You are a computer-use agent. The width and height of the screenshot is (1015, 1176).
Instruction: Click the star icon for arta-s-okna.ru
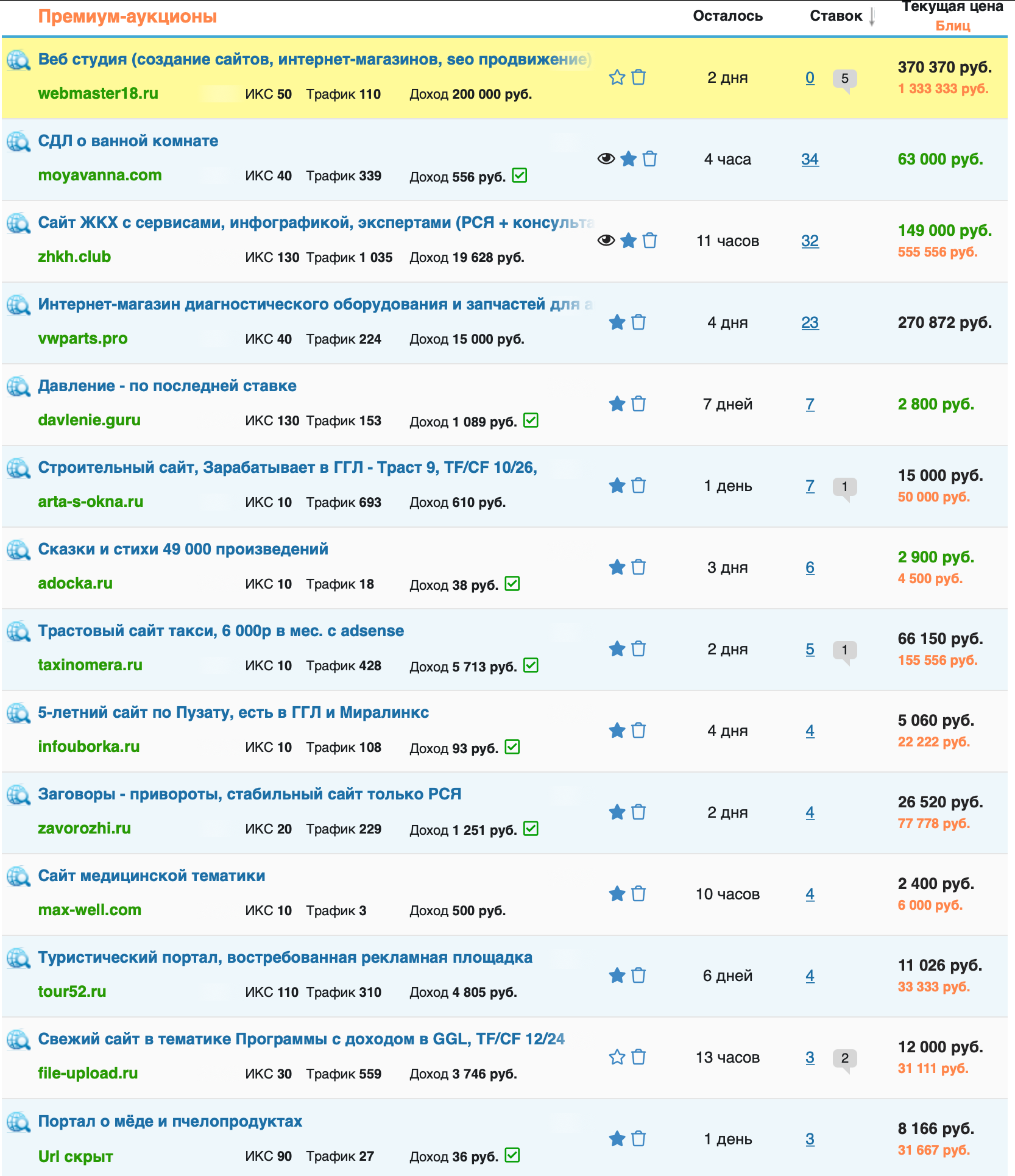[x=617, y=486]
